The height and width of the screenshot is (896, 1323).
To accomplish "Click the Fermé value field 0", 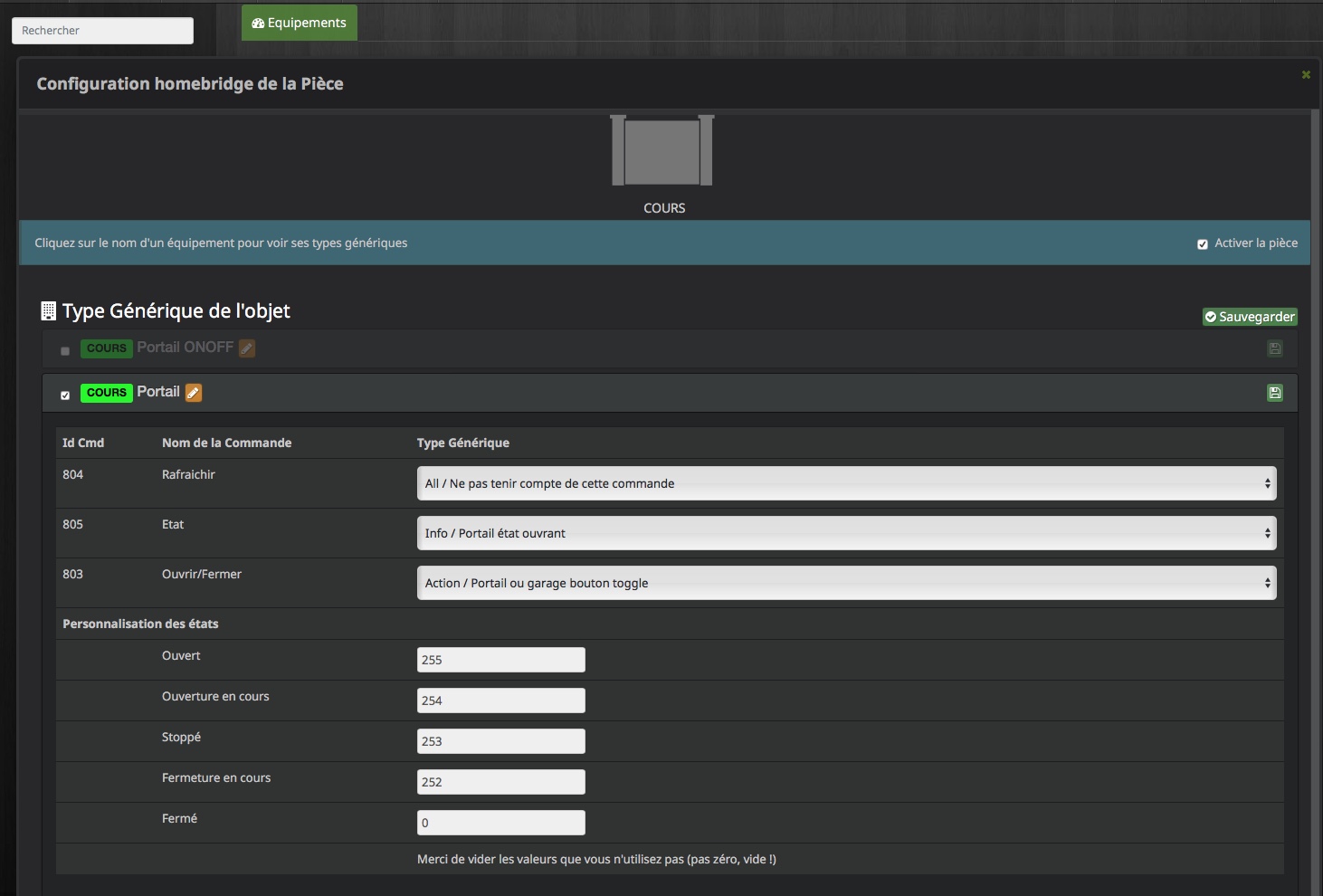I will pyautogui.click(x=501, y=823).
